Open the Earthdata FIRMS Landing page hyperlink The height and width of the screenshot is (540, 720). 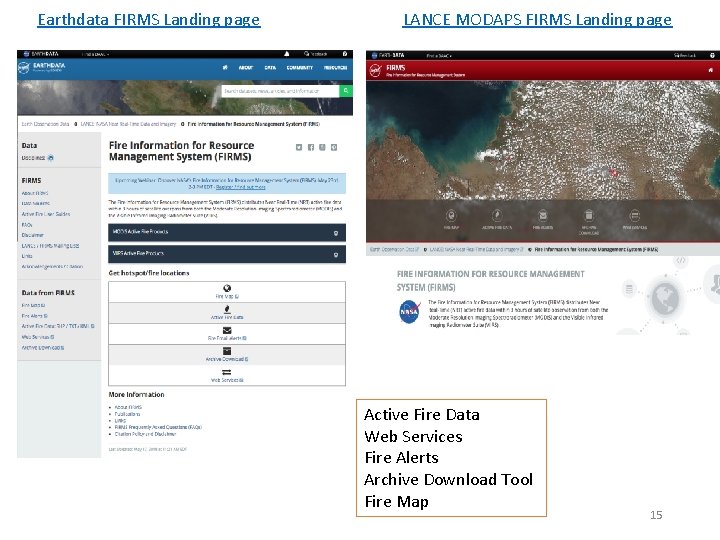[149, 20]
